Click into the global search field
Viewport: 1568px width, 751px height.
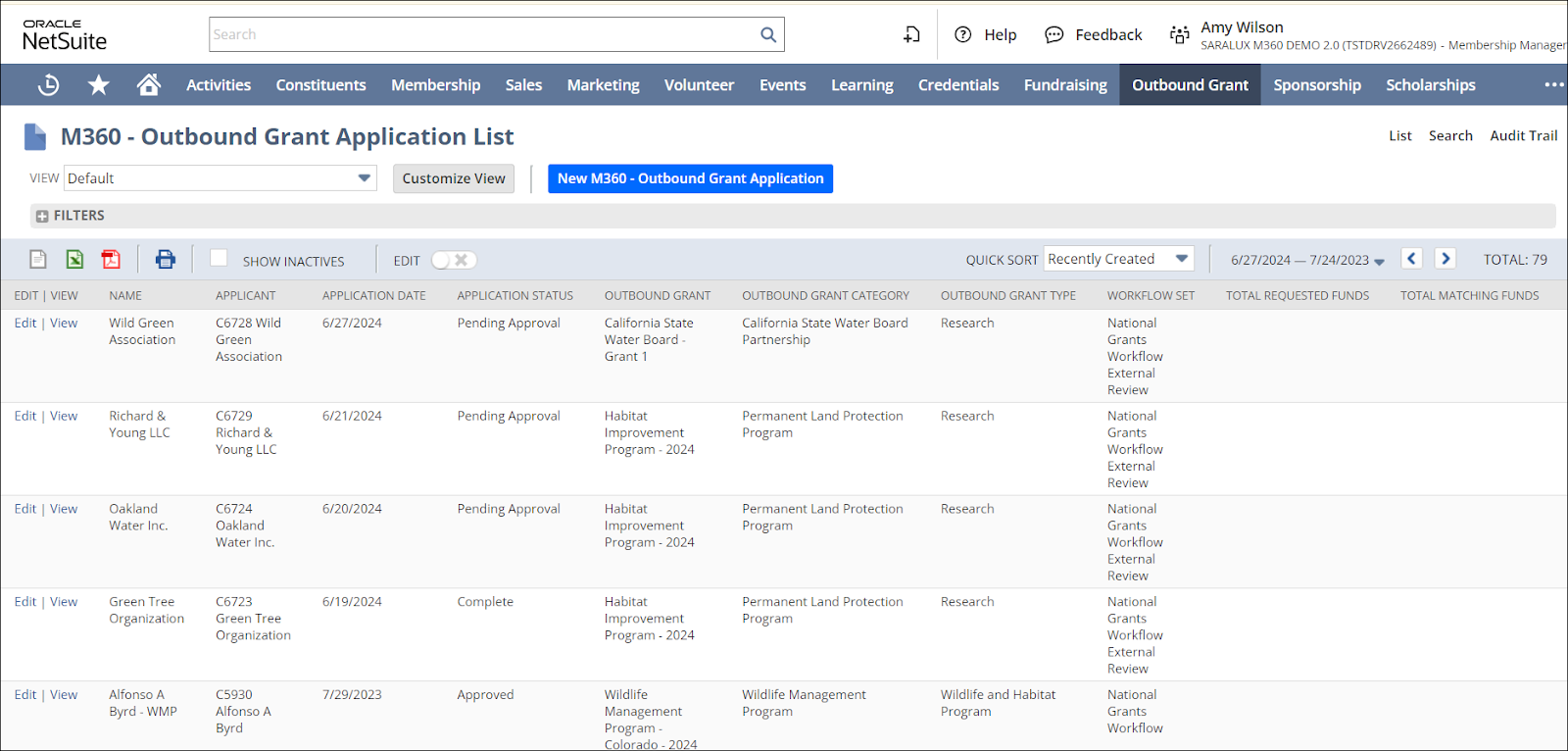480,35
